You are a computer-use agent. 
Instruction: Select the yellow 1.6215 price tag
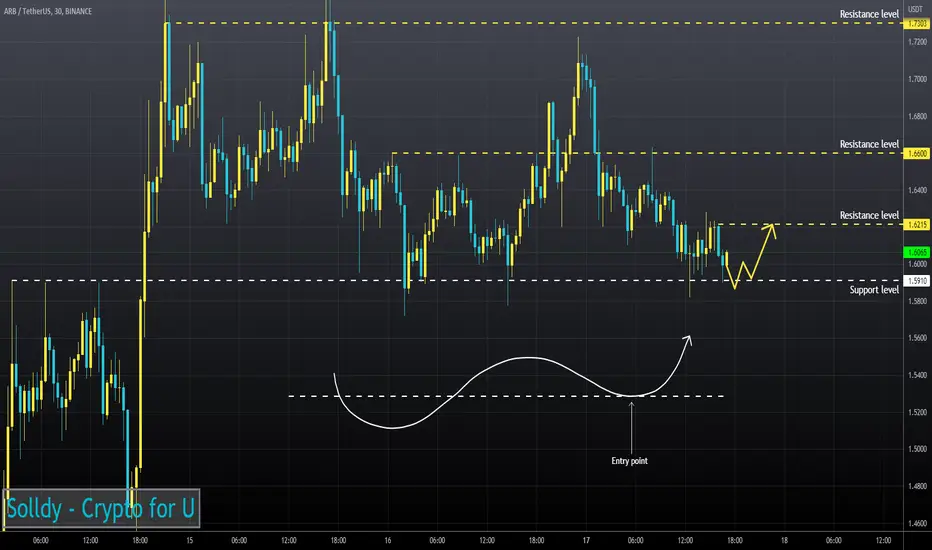pyautogui.click(x=917, y=225)
